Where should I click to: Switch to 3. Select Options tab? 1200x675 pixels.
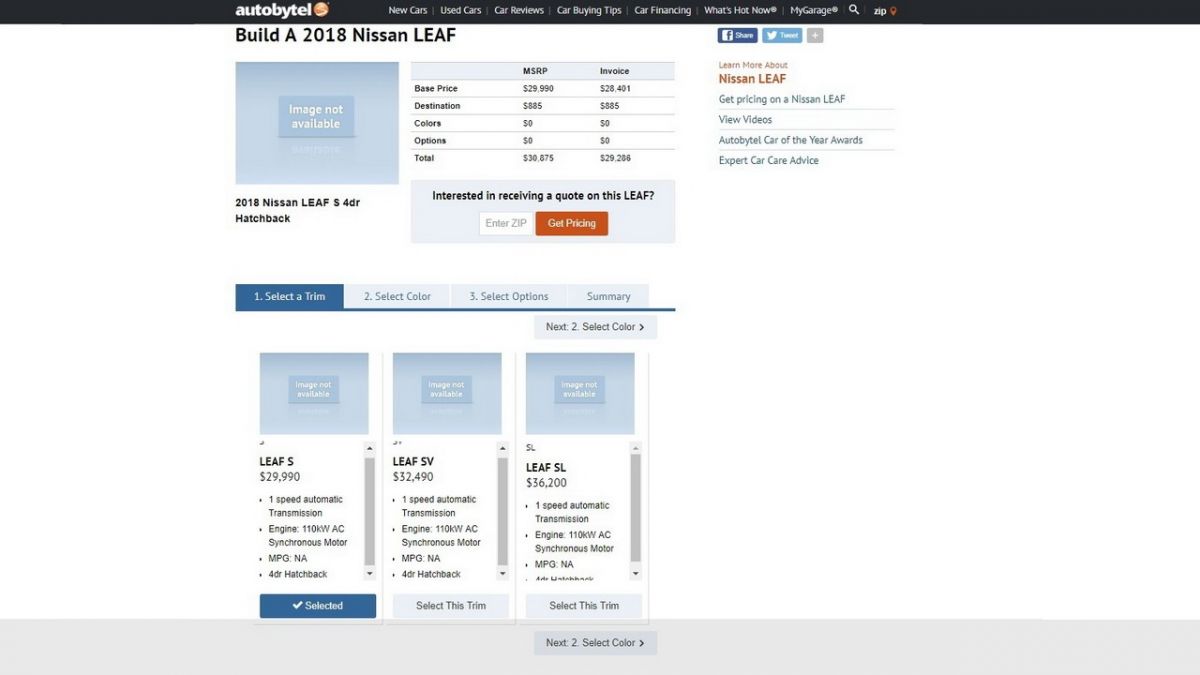click(x=509, y=296)
